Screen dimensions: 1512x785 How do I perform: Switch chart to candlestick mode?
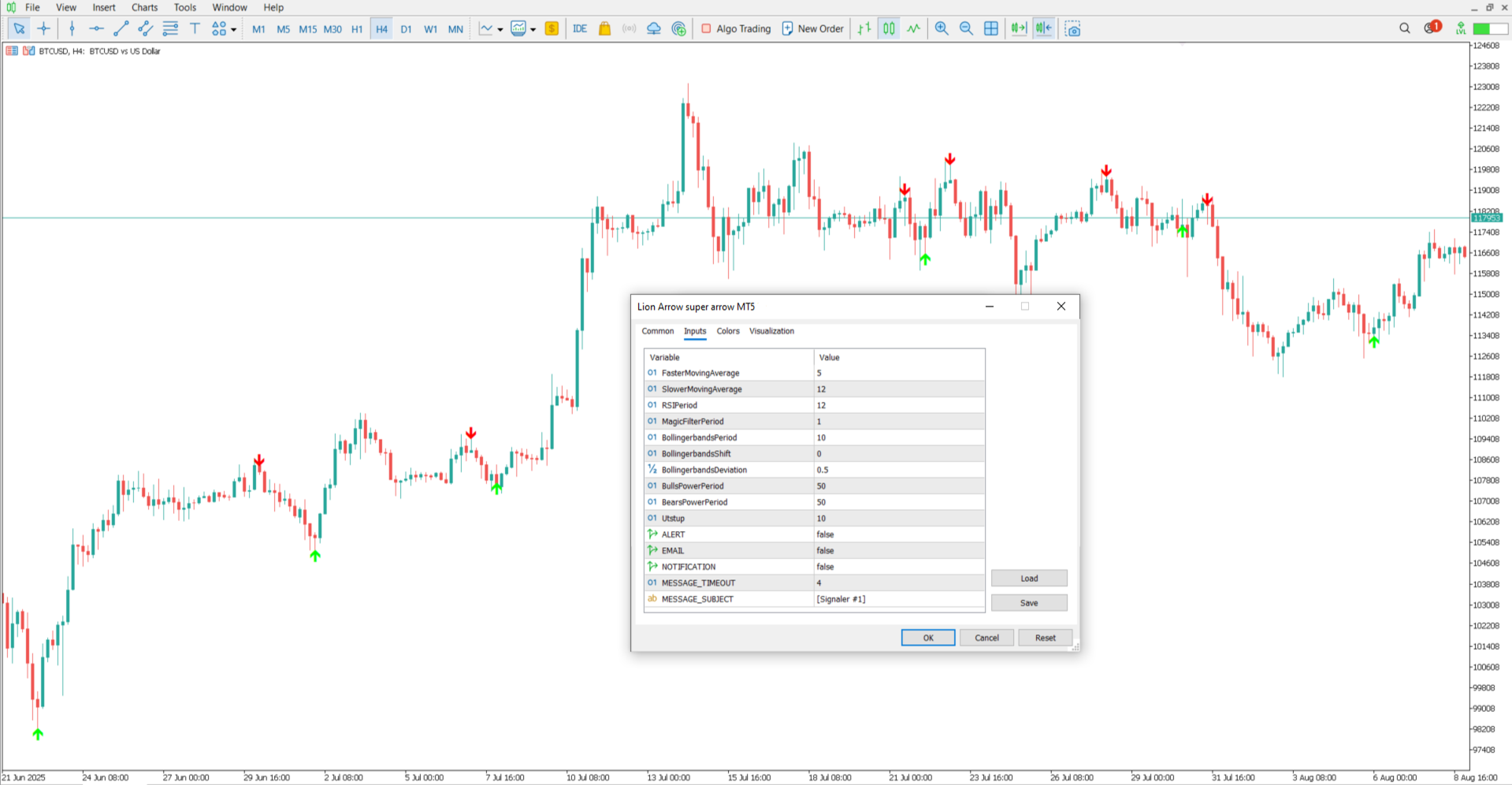coord(888,28)
